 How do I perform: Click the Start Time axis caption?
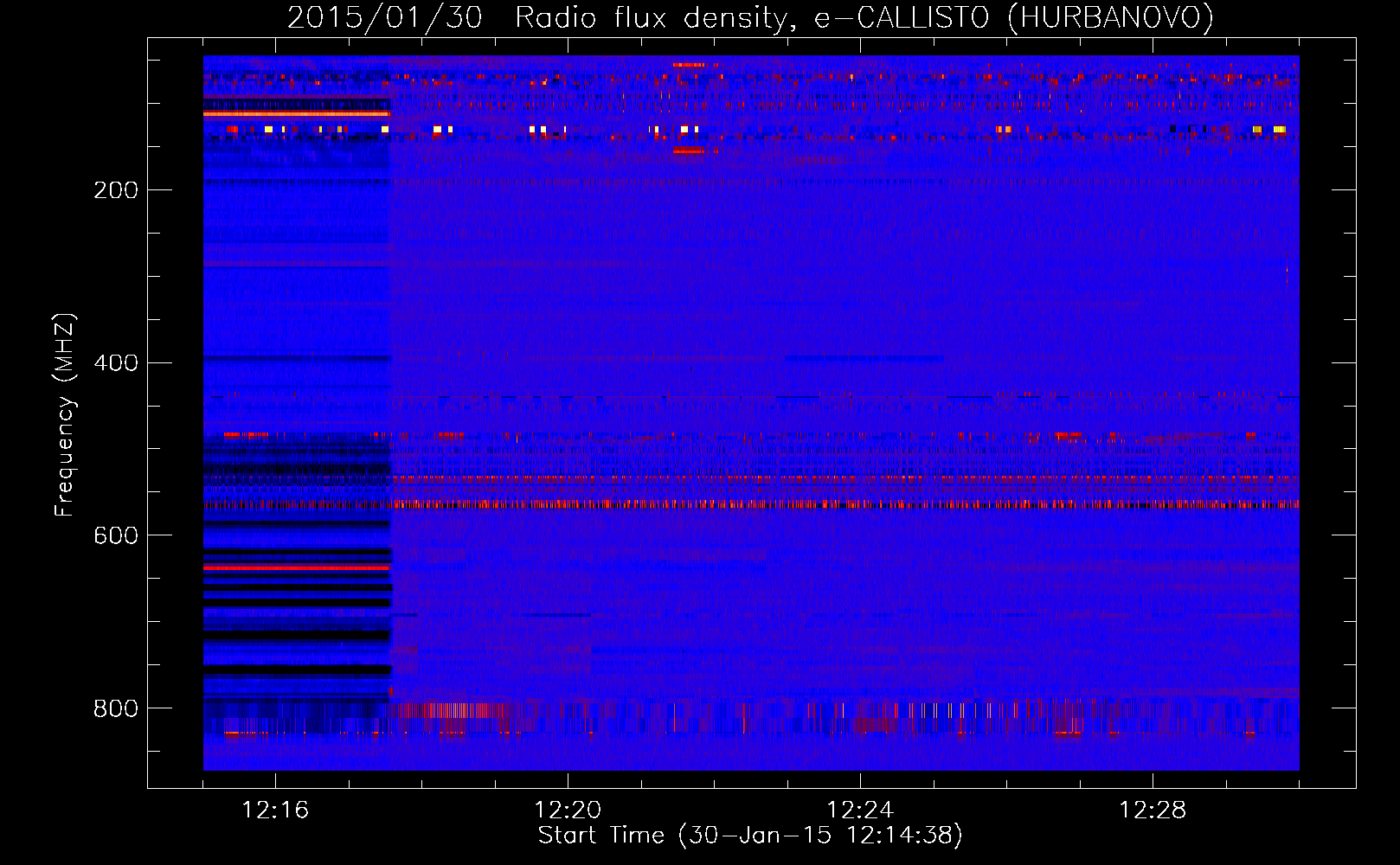[x=750, y=836]
